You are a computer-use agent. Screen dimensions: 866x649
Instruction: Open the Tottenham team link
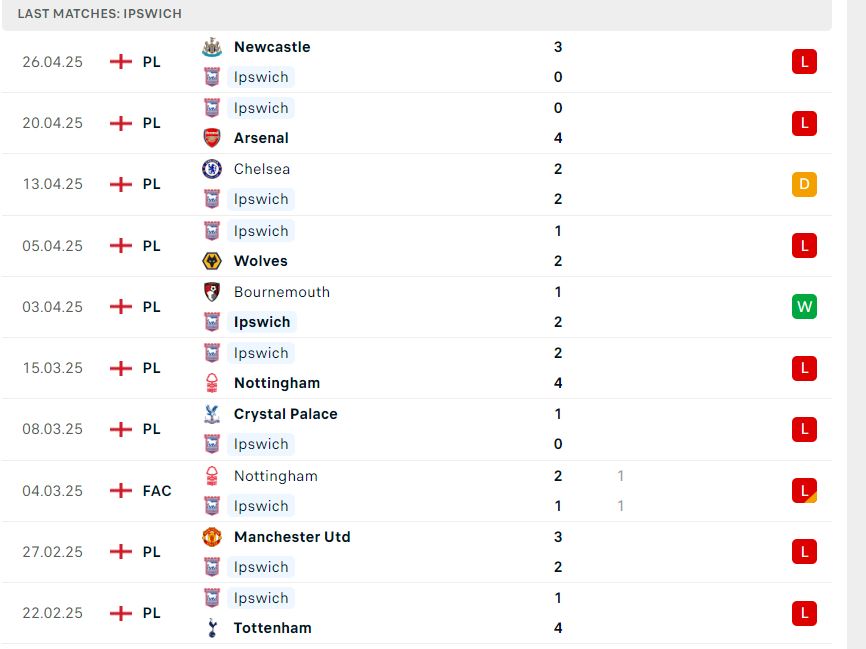point(273,628)
